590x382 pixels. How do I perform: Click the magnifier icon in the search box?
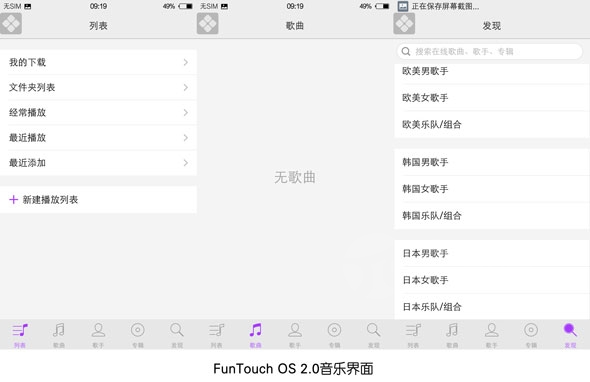tap(406, 52)
